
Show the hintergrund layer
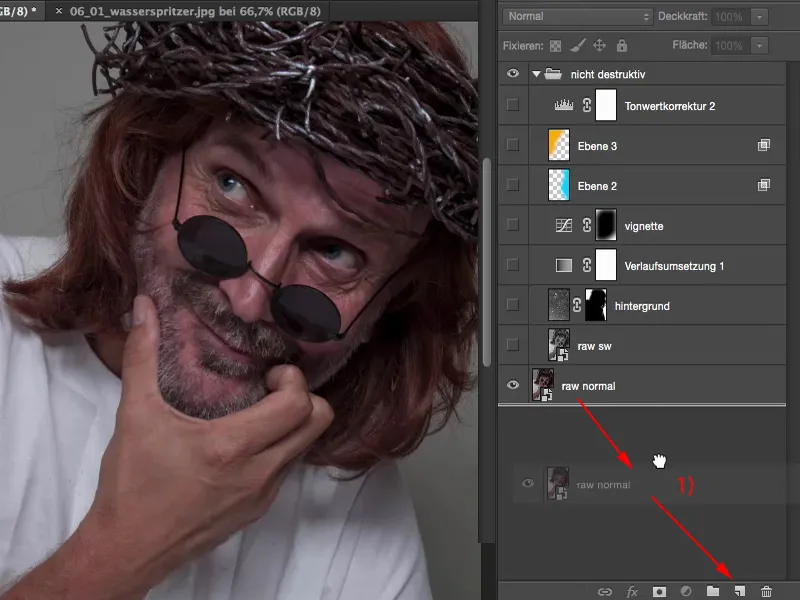point(513,305)
